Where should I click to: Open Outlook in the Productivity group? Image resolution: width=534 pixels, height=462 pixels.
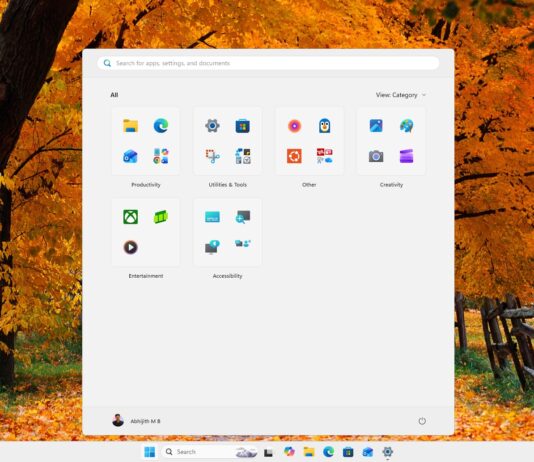click(130, 156)
